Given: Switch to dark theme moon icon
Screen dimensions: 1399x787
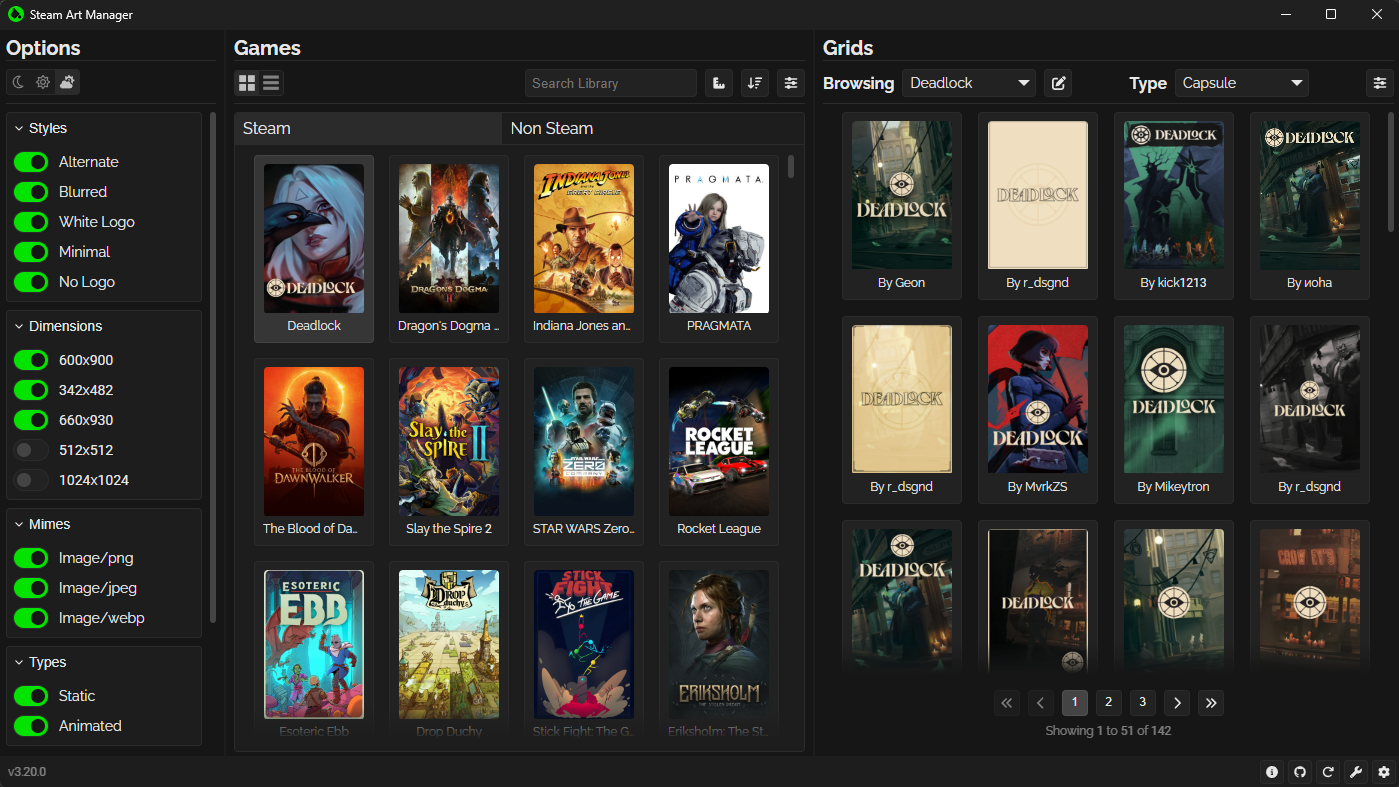Looking at the screenshot, I should 18,83.
